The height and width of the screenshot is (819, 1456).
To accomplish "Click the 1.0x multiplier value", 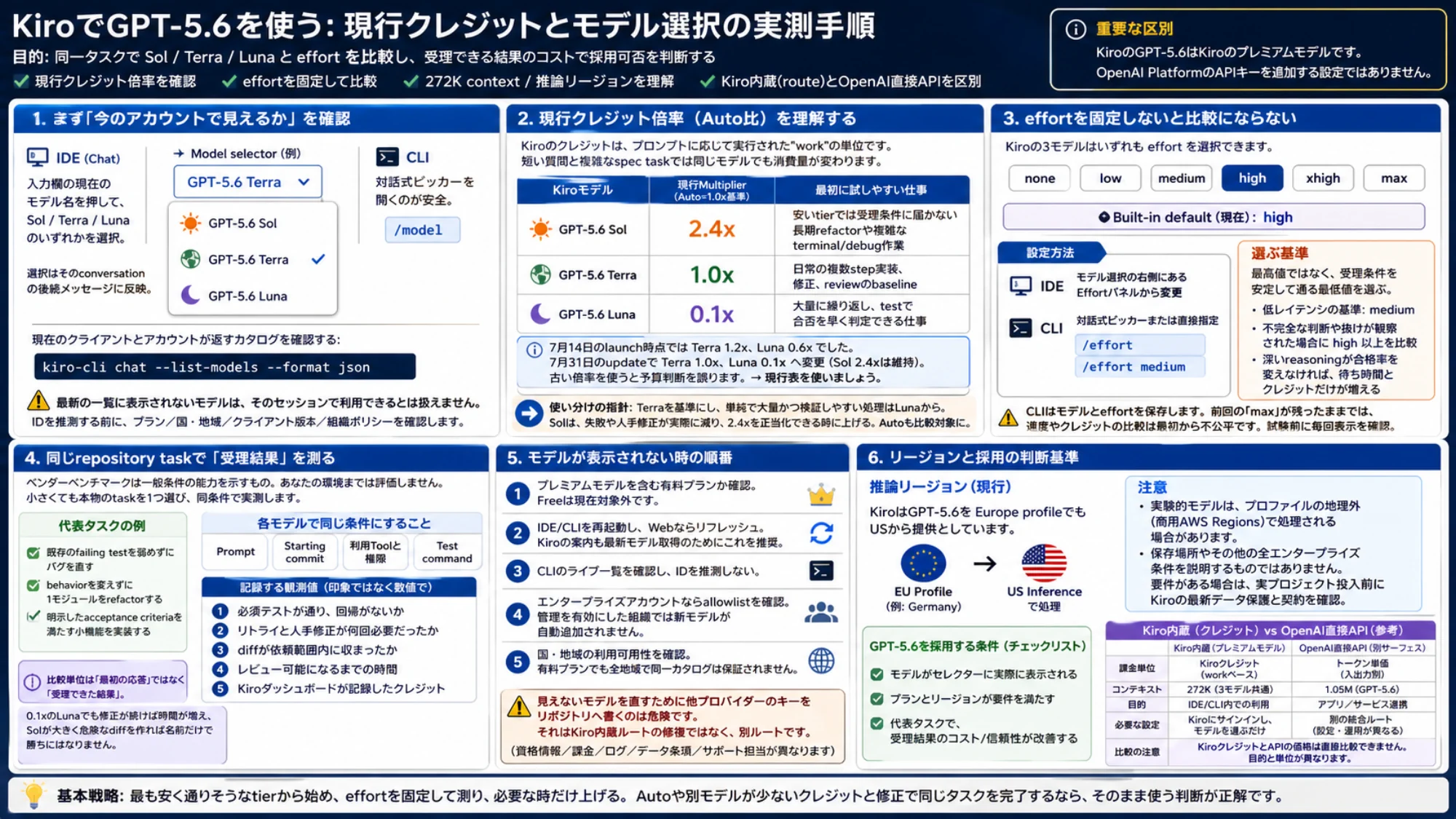I will [711, 274].
